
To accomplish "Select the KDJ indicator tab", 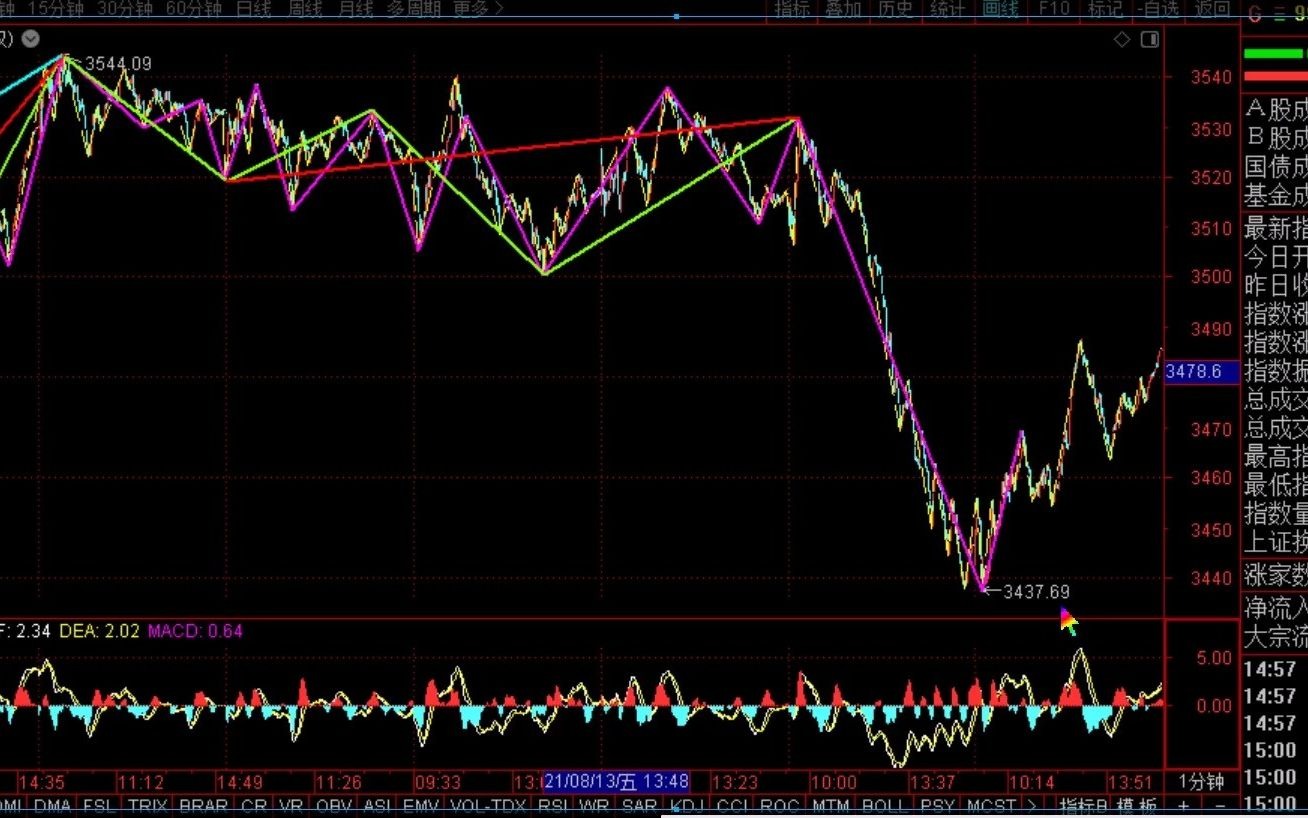I will coord(688,806).
